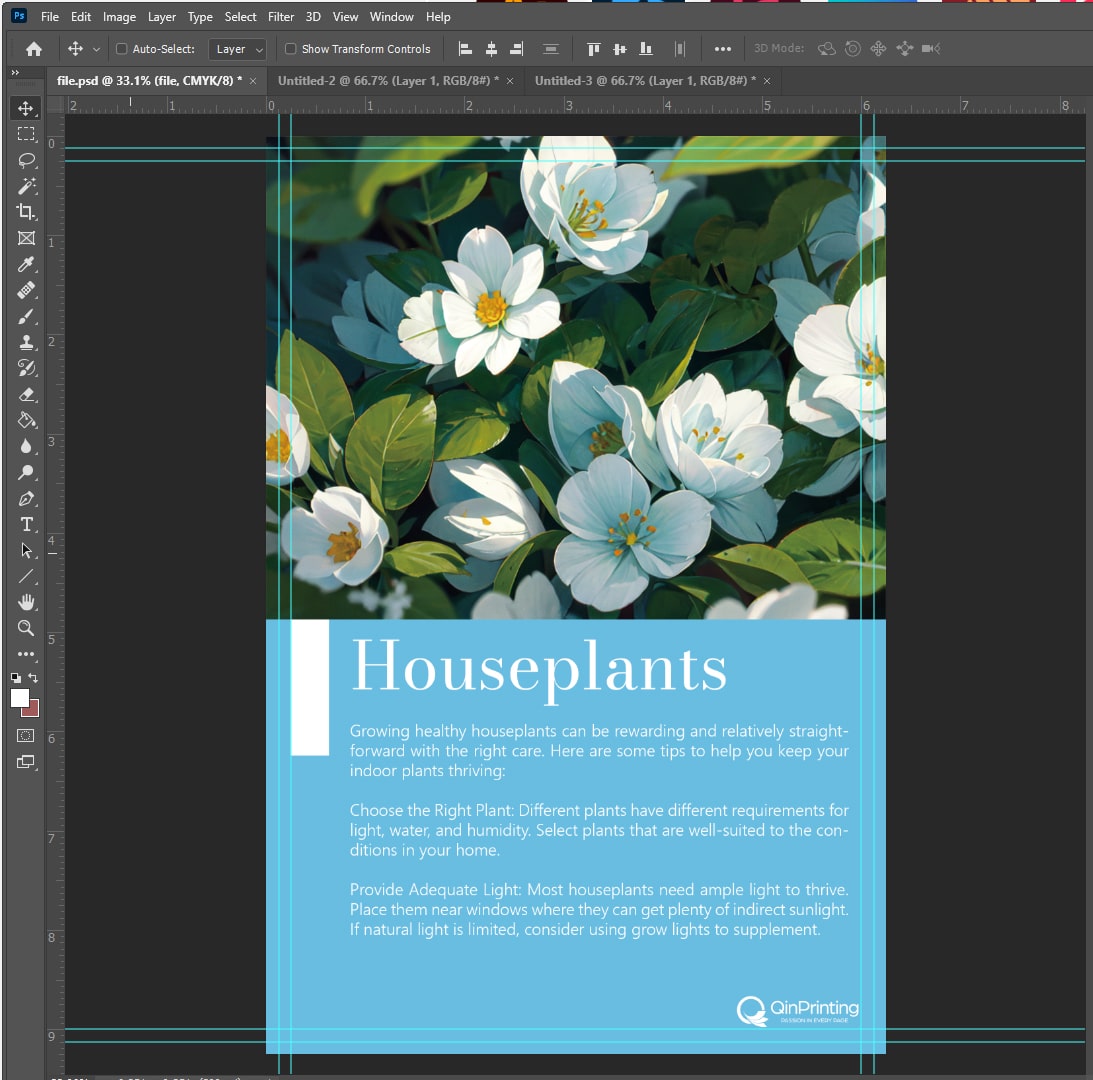Select the Blur tool
The width and height of the screenshot is (1093, 1080).
pyautogui.click(x=26, y=446)
